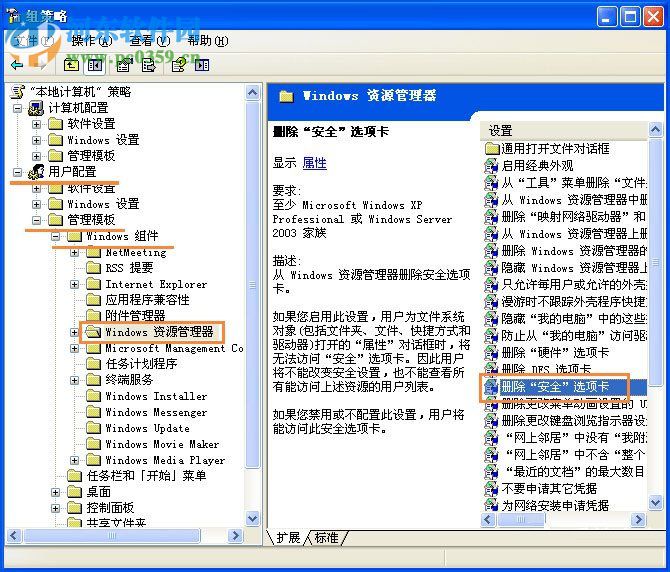The width and height of the screenshot is (670, 572).
Task: Click the Local Computer Policy root icon
Action: tap(18, 92)
